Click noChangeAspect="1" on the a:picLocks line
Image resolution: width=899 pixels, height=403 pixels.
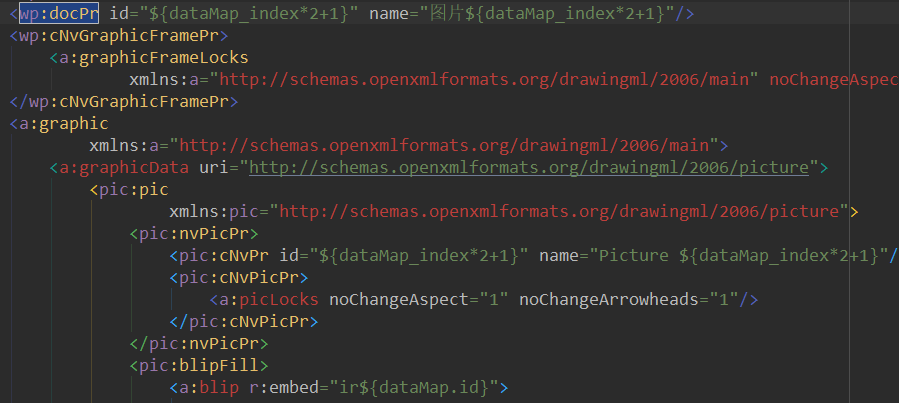pos(419,300)
